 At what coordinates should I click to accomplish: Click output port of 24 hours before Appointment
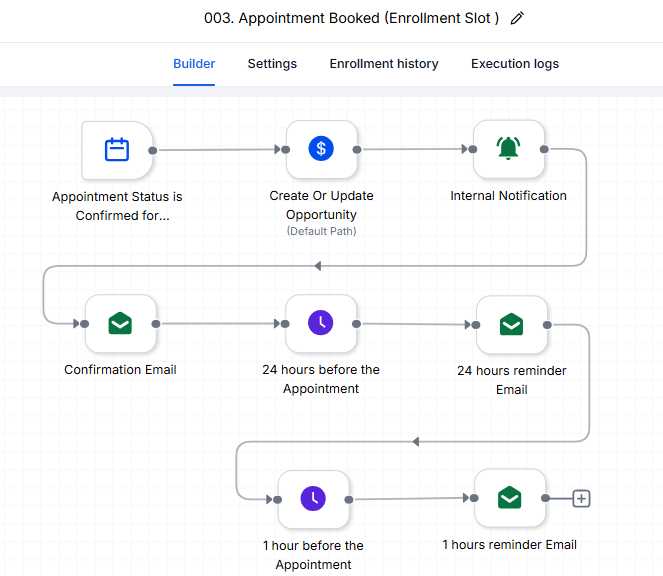356,324
